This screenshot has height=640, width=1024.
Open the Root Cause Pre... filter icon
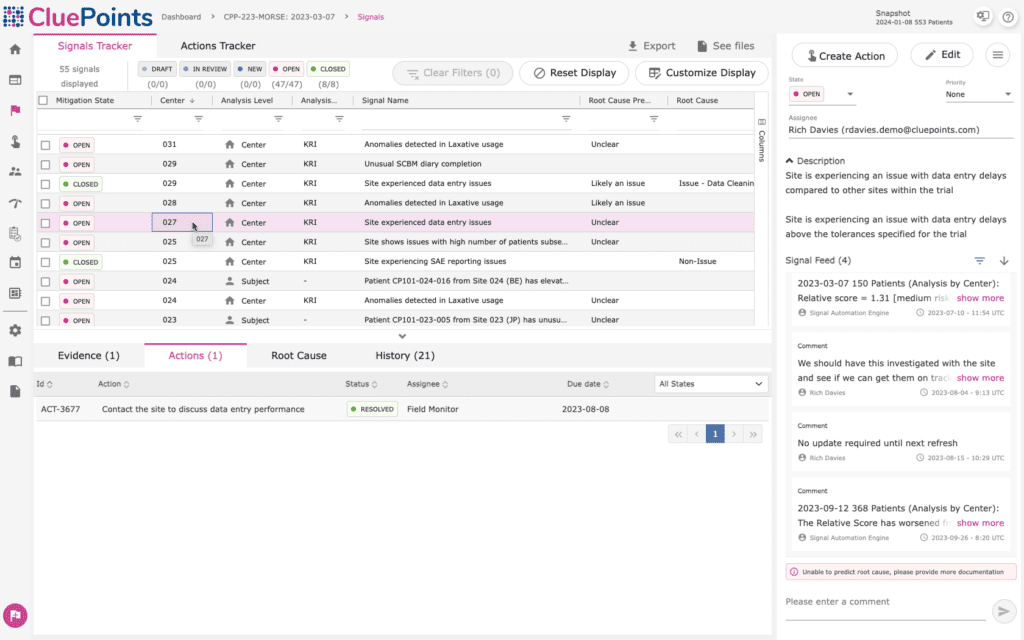(654, 119)
